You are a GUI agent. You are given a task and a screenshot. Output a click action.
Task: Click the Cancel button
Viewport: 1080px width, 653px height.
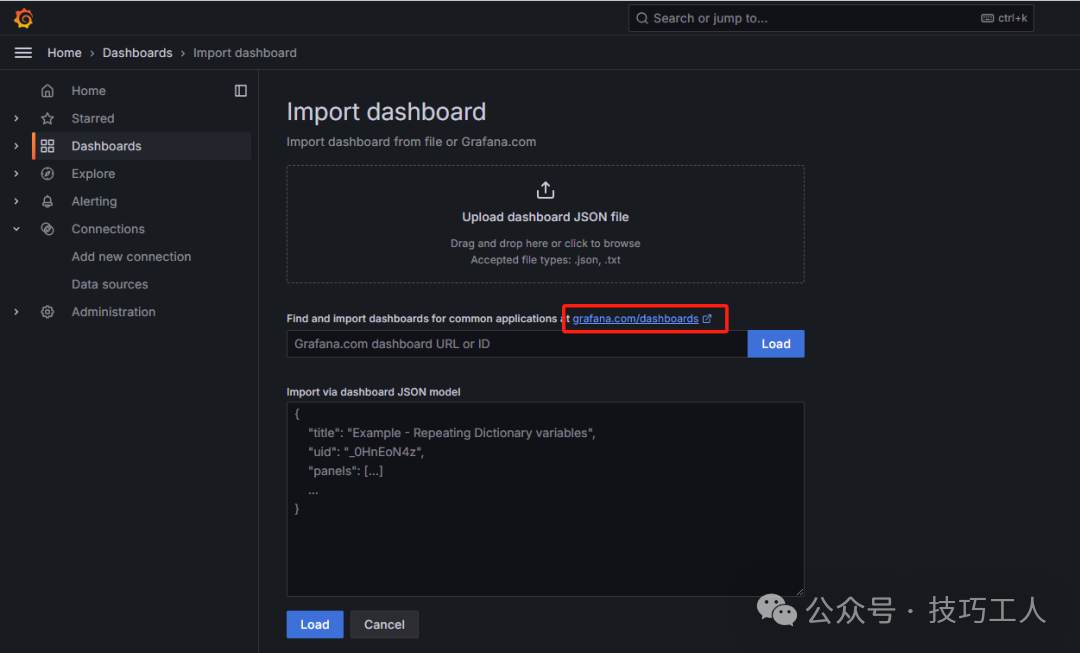click(x=384, y=624)
